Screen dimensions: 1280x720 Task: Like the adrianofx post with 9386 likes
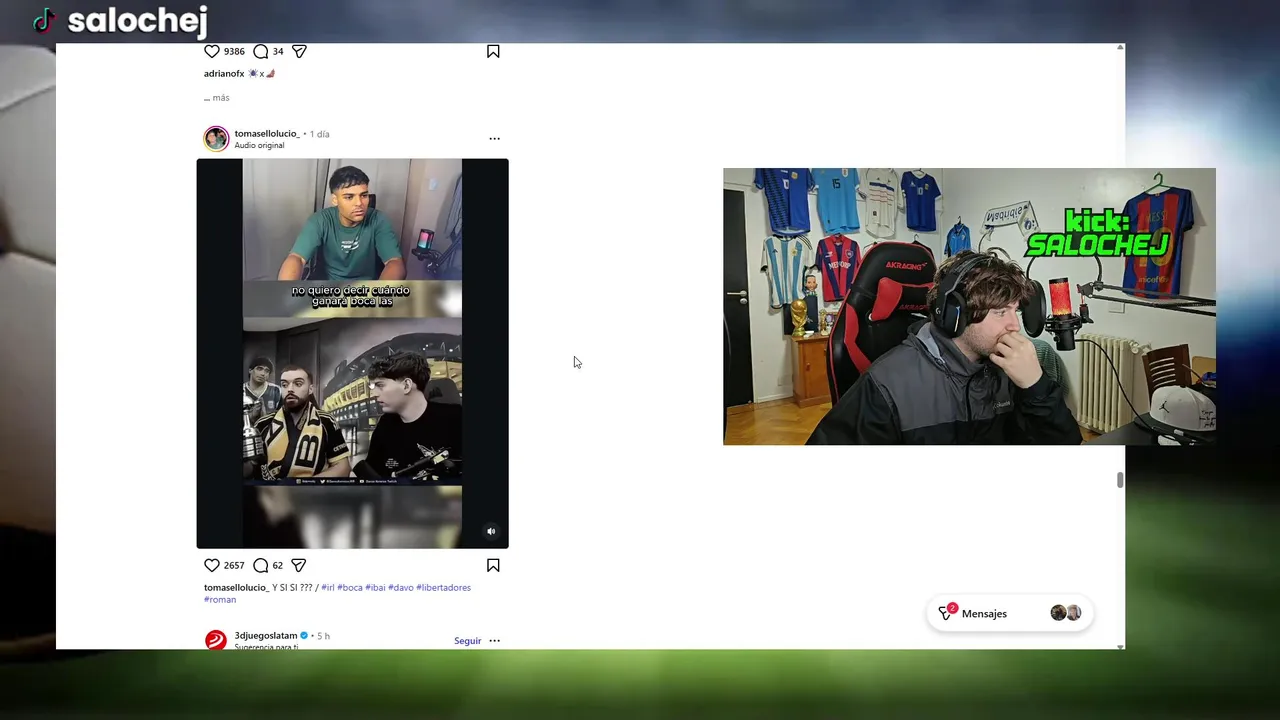tap(212, 51)
